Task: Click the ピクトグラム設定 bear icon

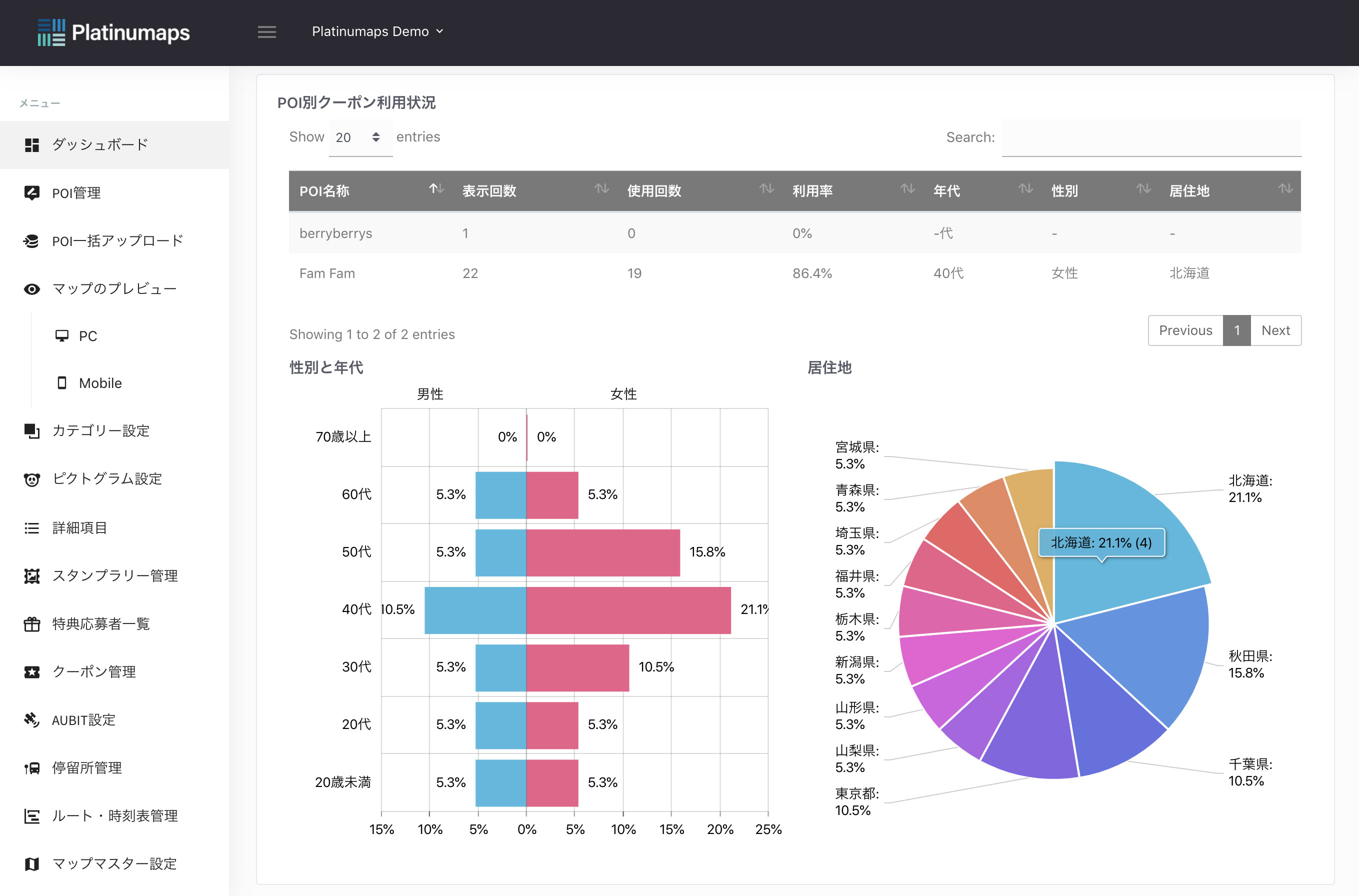Action: point(32,479)
